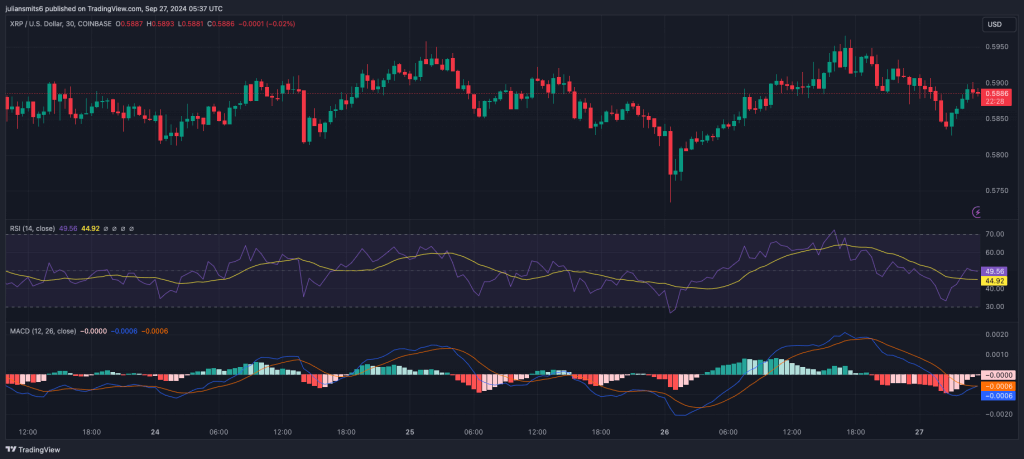The image size is (1024, 459).
Task: Click the RSI (14, close) indicator label
Action: coord(33,229)
